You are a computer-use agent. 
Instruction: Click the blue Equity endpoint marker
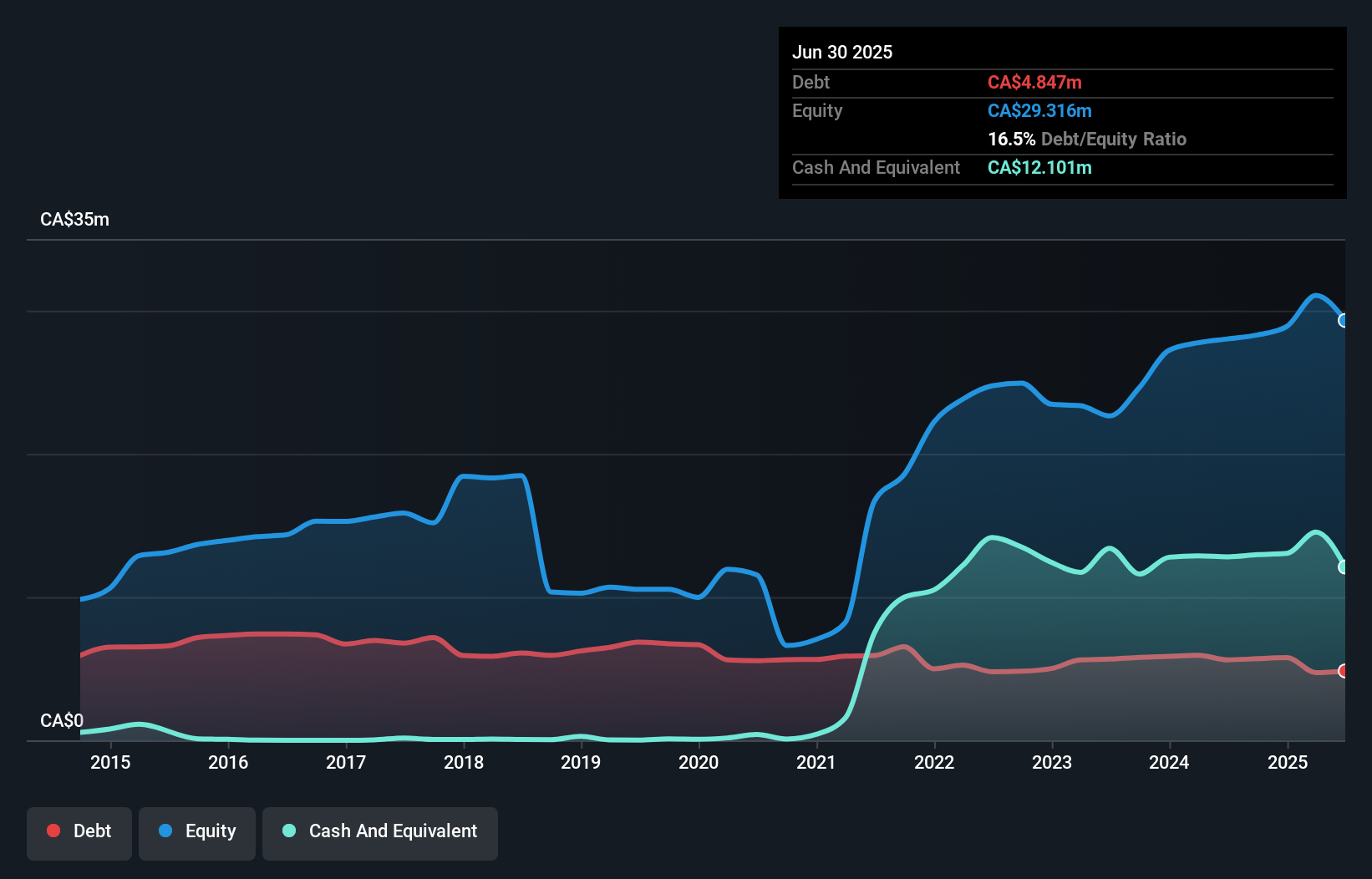coord(1344,321)
